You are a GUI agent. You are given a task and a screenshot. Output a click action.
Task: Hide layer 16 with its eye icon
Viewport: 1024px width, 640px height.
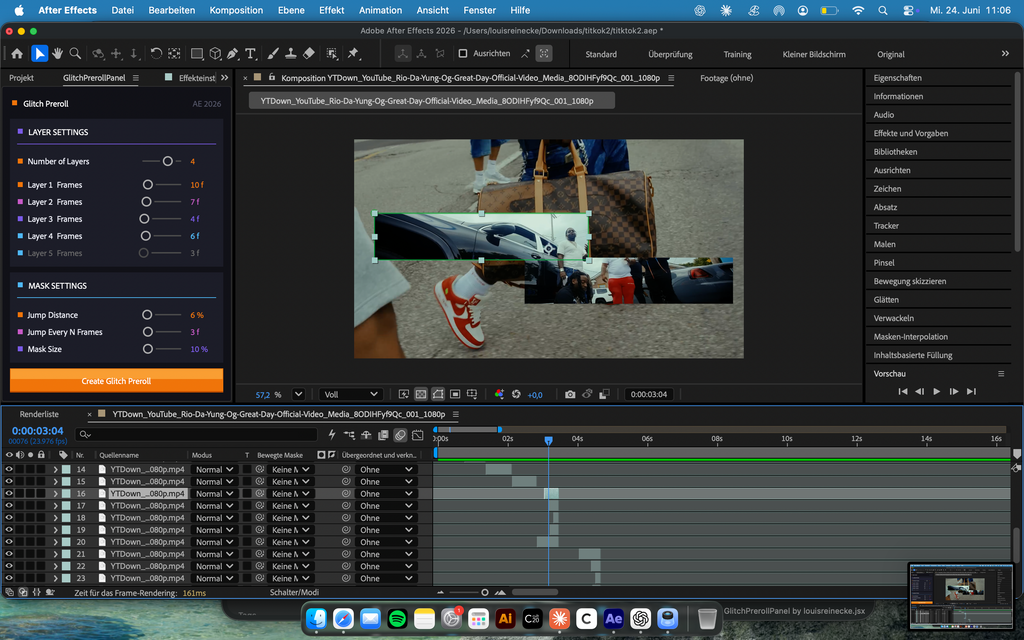point(9,493)
